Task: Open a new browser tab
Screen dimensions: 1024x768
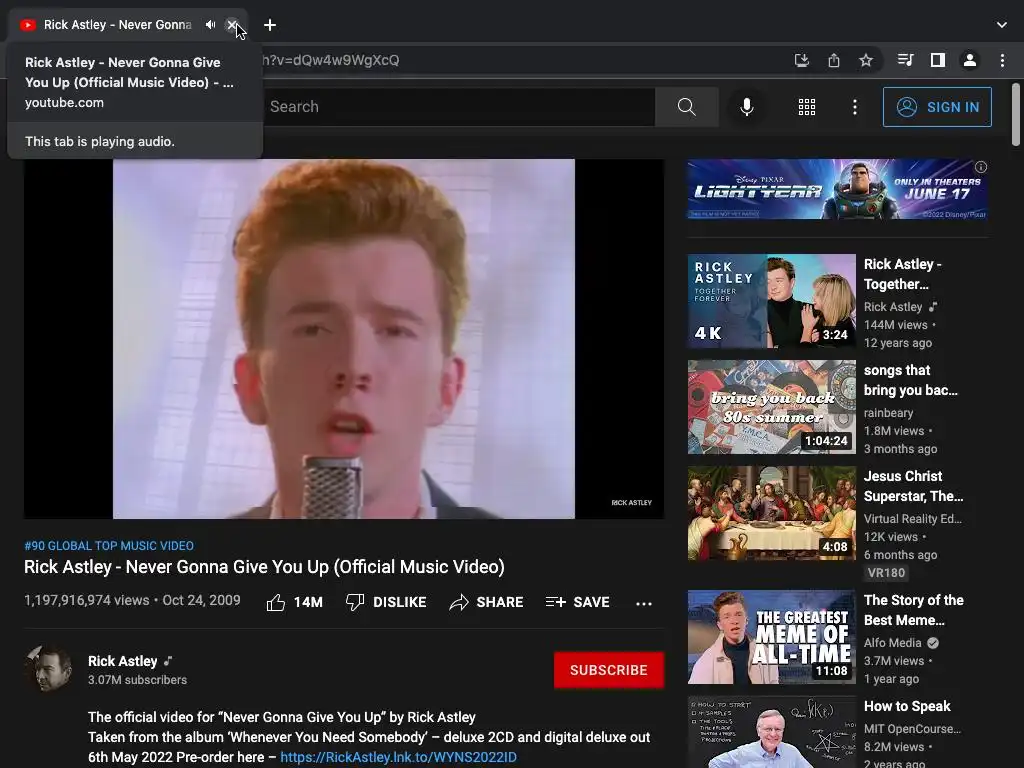Action: coord(270,25)
